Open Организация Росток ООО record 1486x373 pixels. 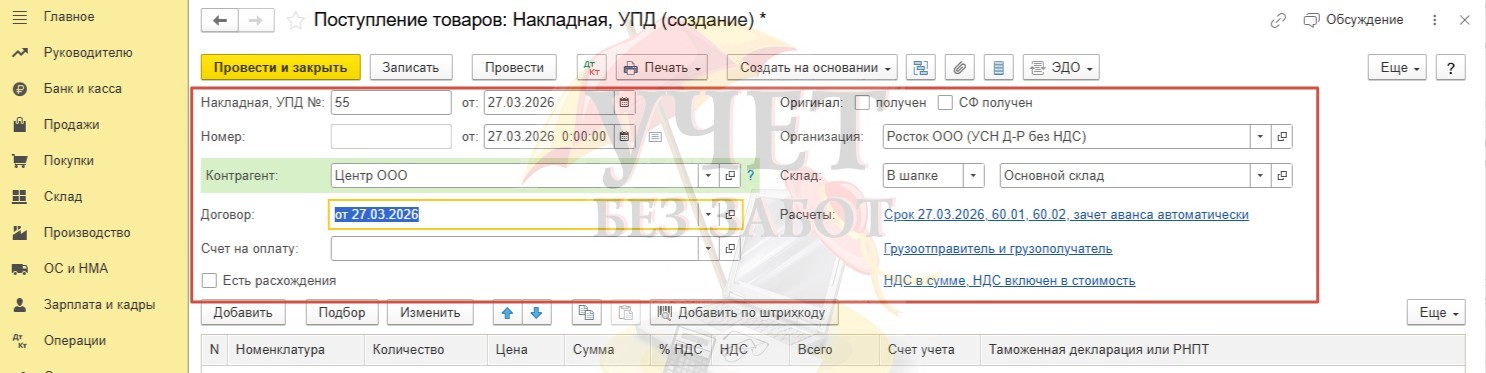point(1282,136)
